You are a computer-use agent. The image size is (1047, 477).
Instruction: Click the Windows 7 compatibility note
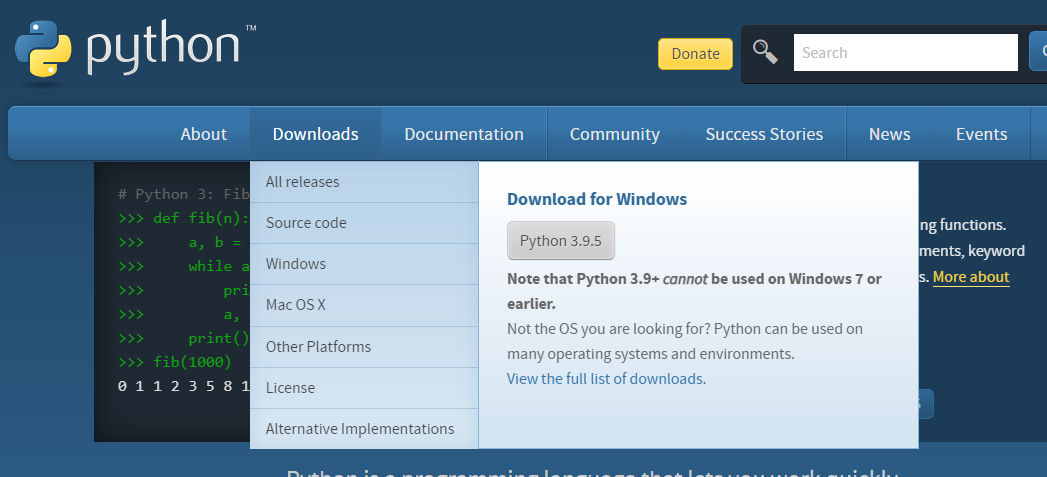tap(694, 291)
